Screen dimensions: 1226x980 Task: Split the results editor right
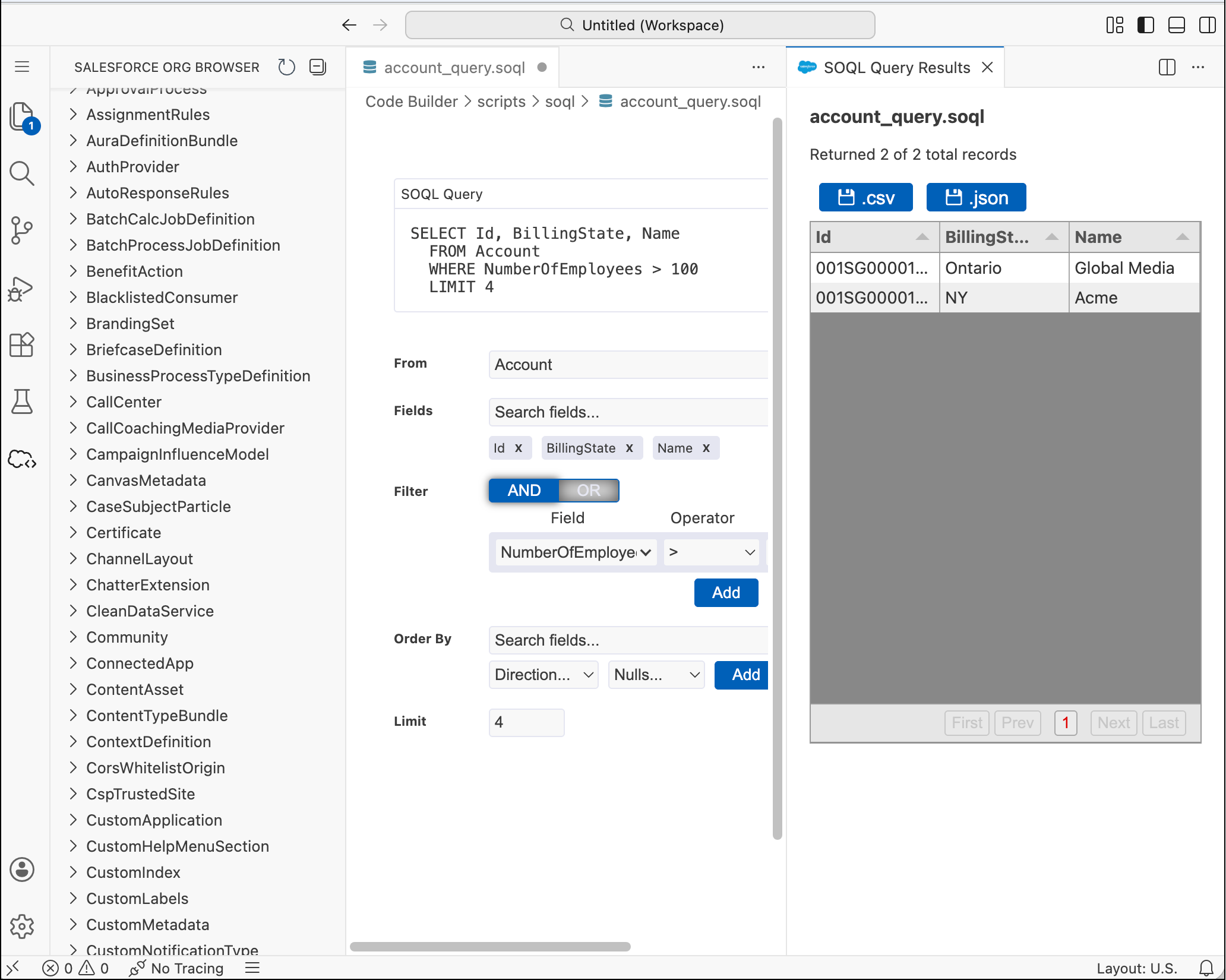coord(1167,67)
